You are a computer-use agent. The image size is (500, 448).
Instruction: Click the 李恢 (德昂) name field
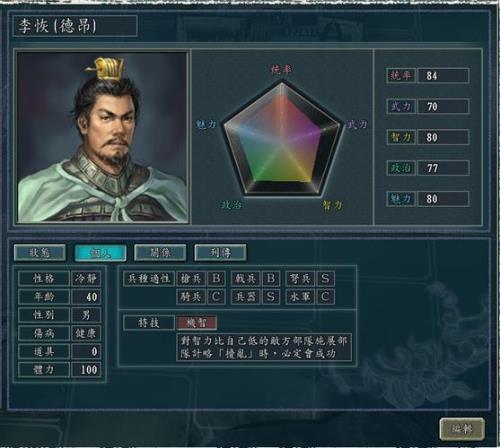click(x=75, y=26)
